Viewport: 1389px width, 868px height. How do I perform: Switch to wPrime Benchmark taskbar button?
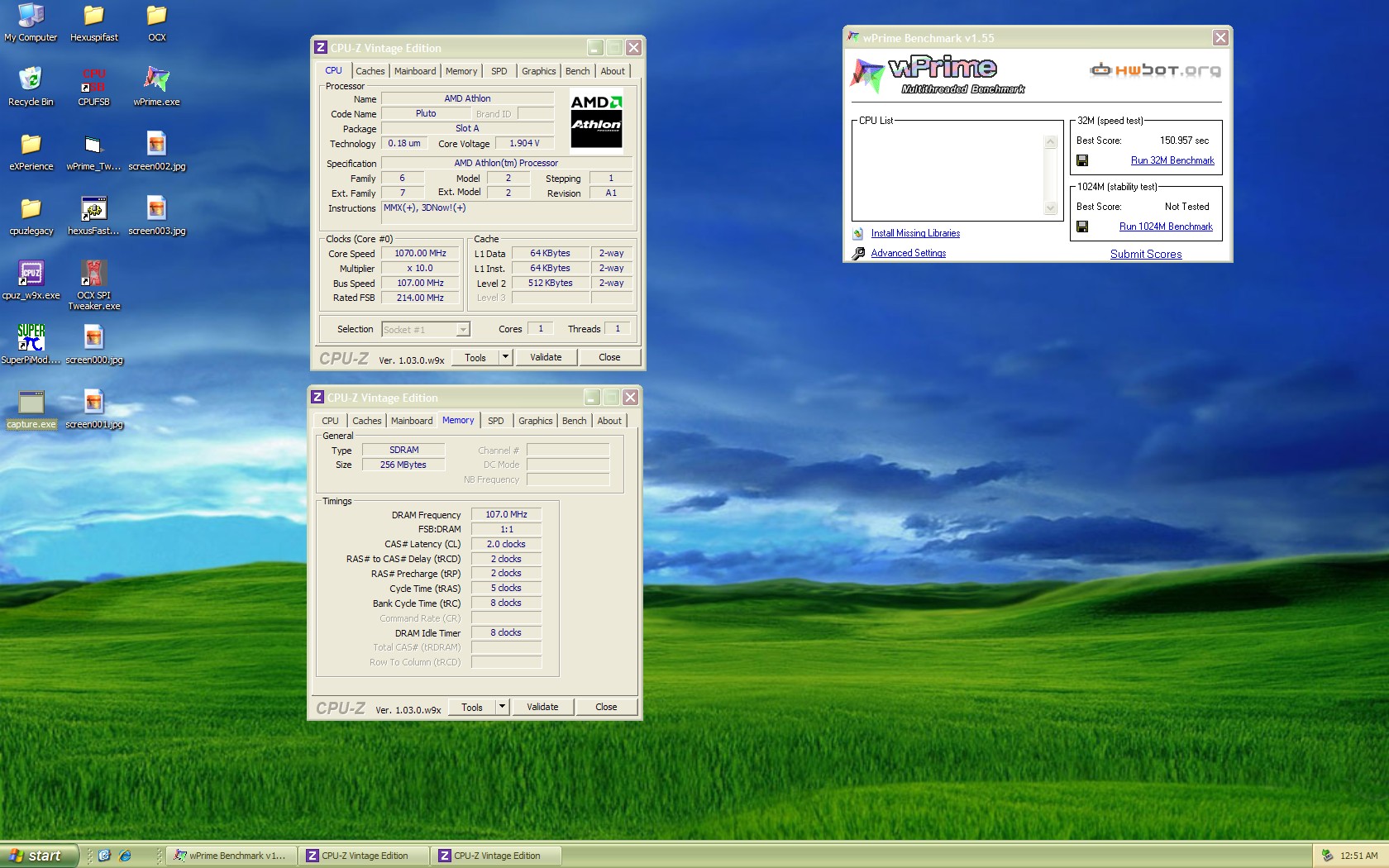230,856
